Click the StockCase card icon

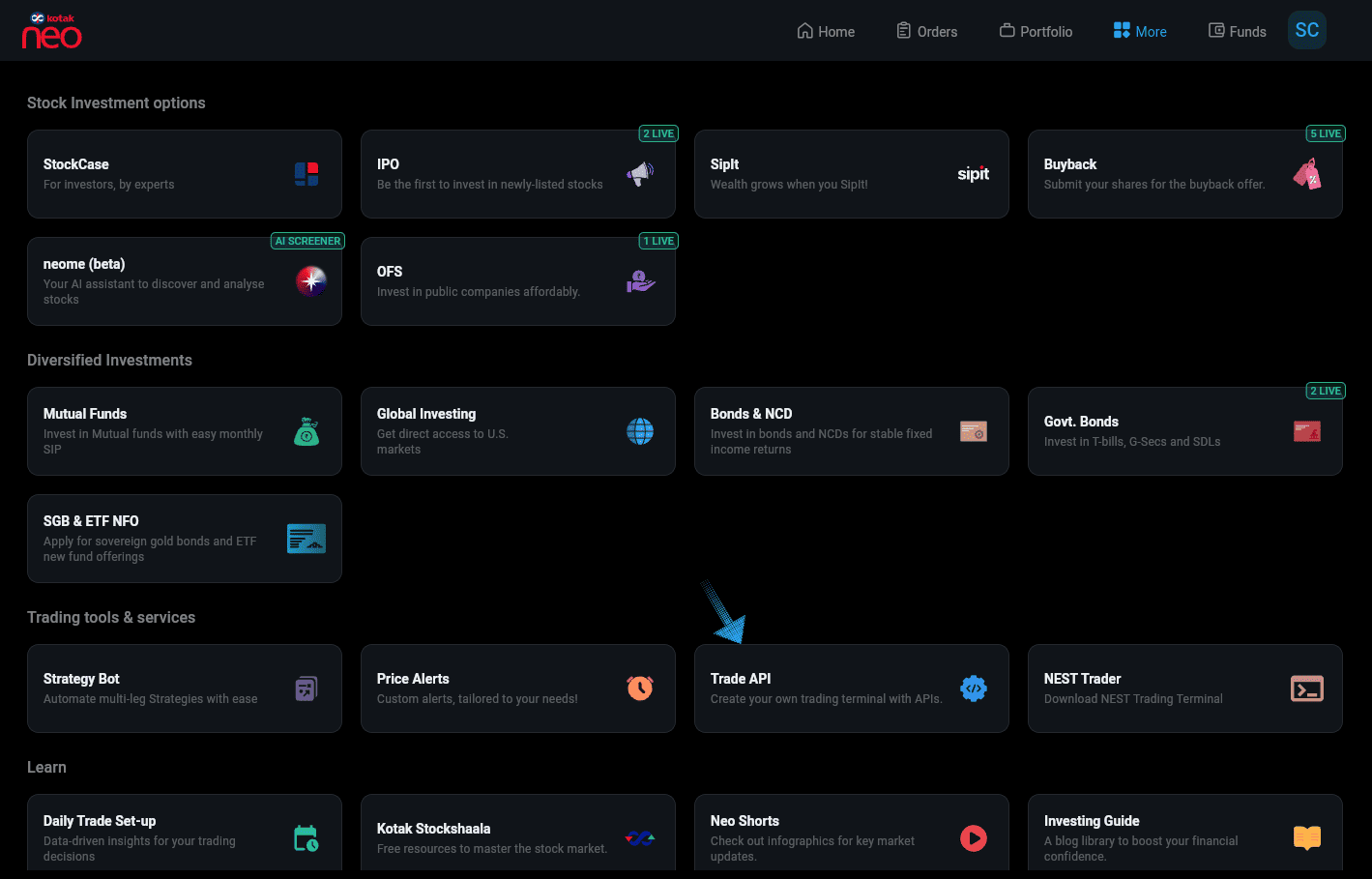tap(307, 174)
